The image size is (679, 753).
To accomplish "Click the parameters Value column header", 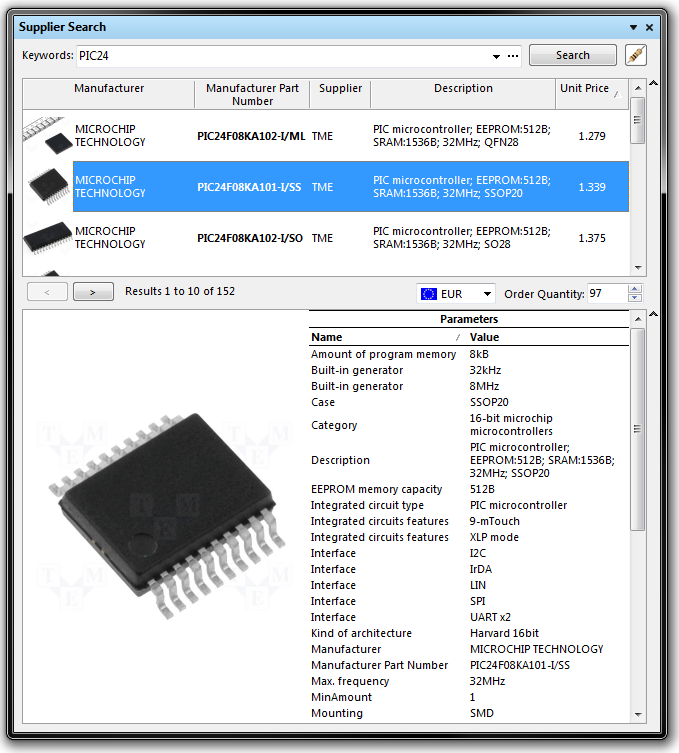I will (548, 337).
